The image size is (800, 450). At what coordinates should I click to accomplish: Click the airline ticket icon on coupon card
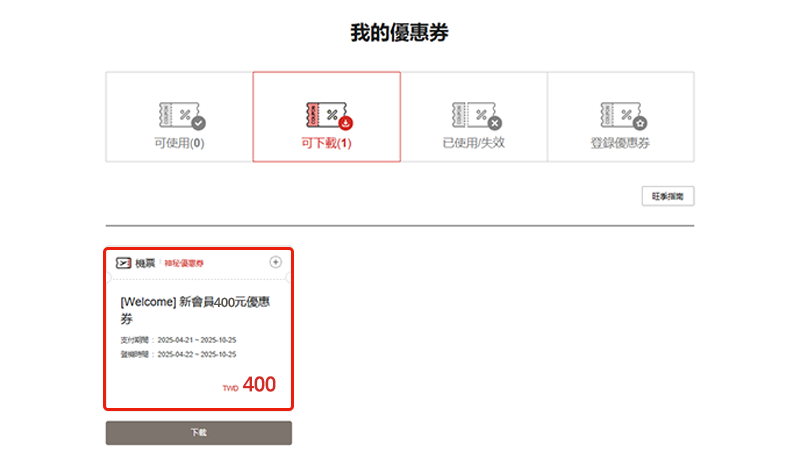point(124,263)
